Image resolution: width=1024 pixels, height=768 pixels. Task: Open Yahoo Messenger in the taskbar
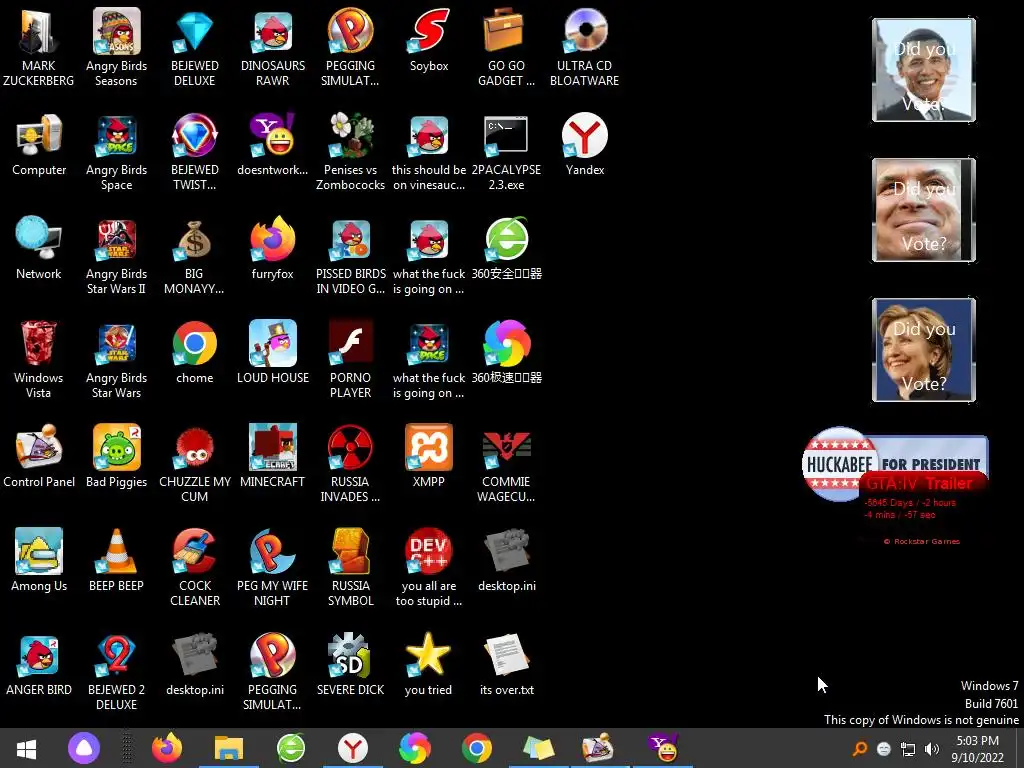662,748
